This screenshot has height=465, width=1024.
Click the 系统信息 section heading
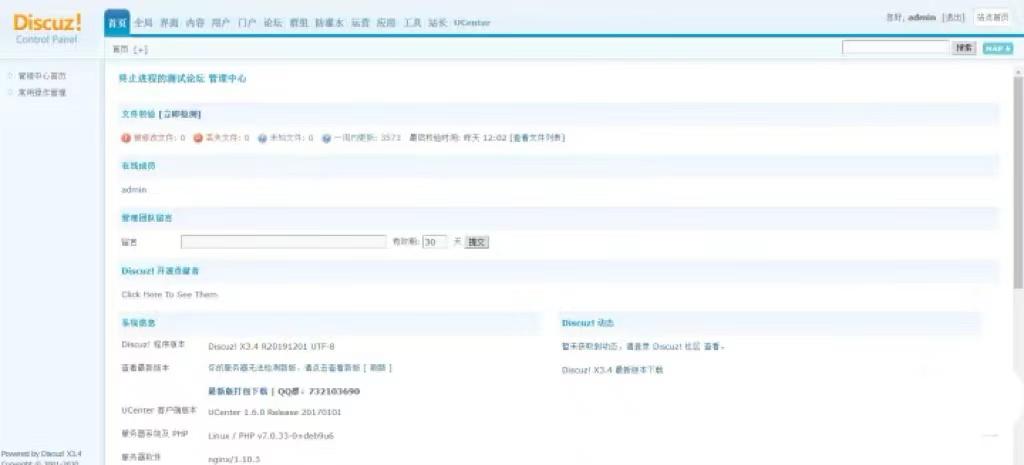point(138,323)
